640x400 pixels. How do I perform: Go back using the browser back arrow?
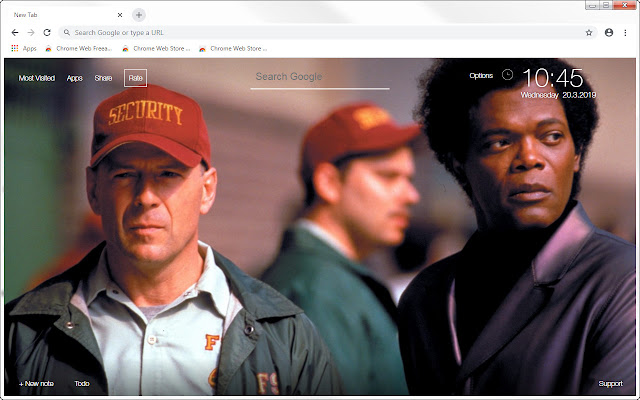coord(15,33)
